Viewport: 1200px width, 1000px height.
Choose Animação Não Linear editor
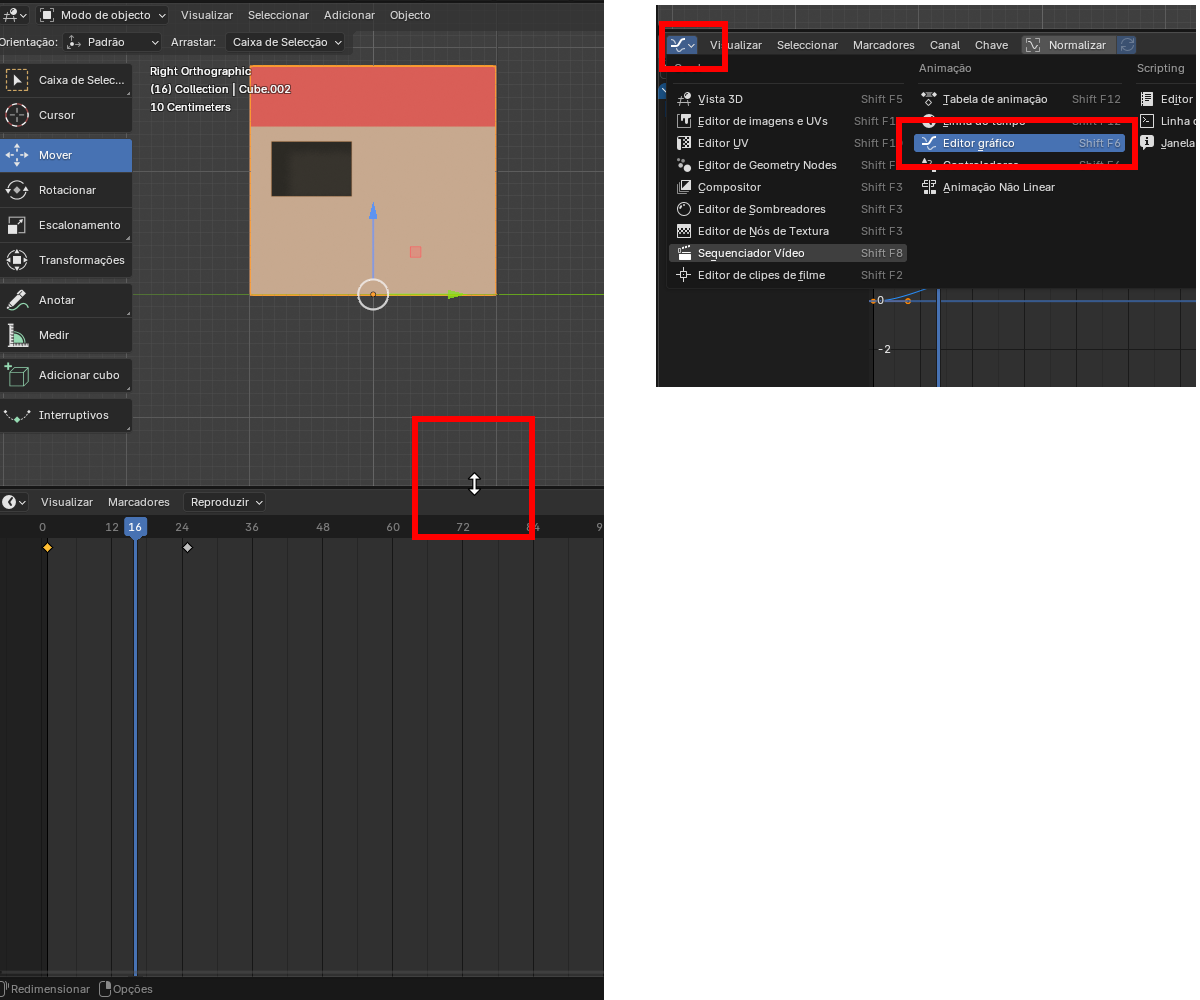(x=1020, y=187)
